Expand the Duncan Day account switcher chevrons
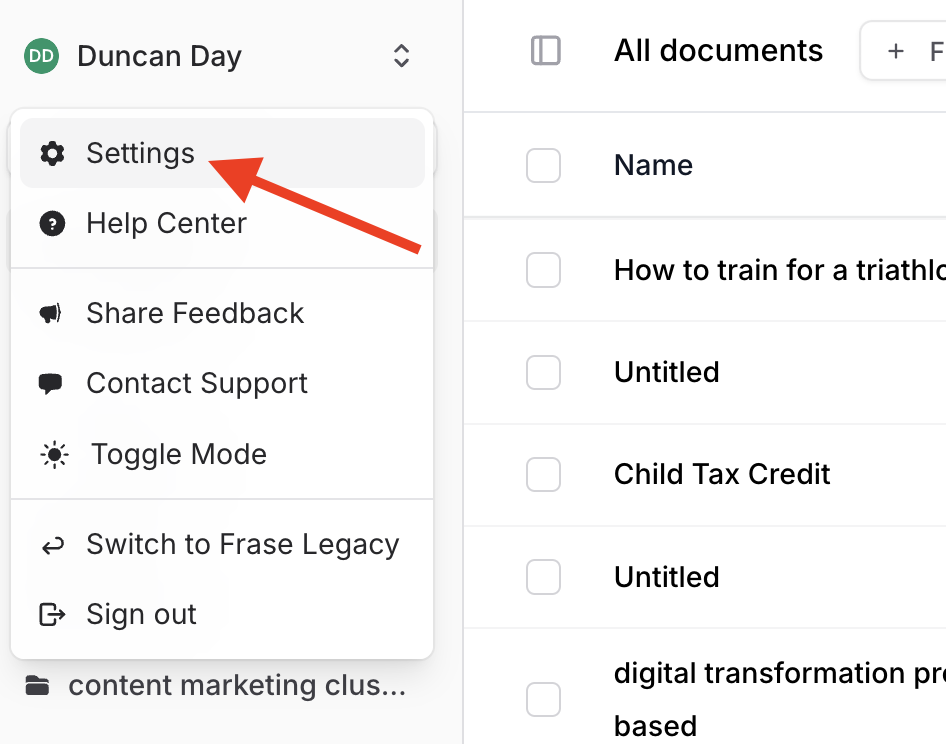Image resolution: width=946 pixels, height=744 pixels. pos(401,56)
